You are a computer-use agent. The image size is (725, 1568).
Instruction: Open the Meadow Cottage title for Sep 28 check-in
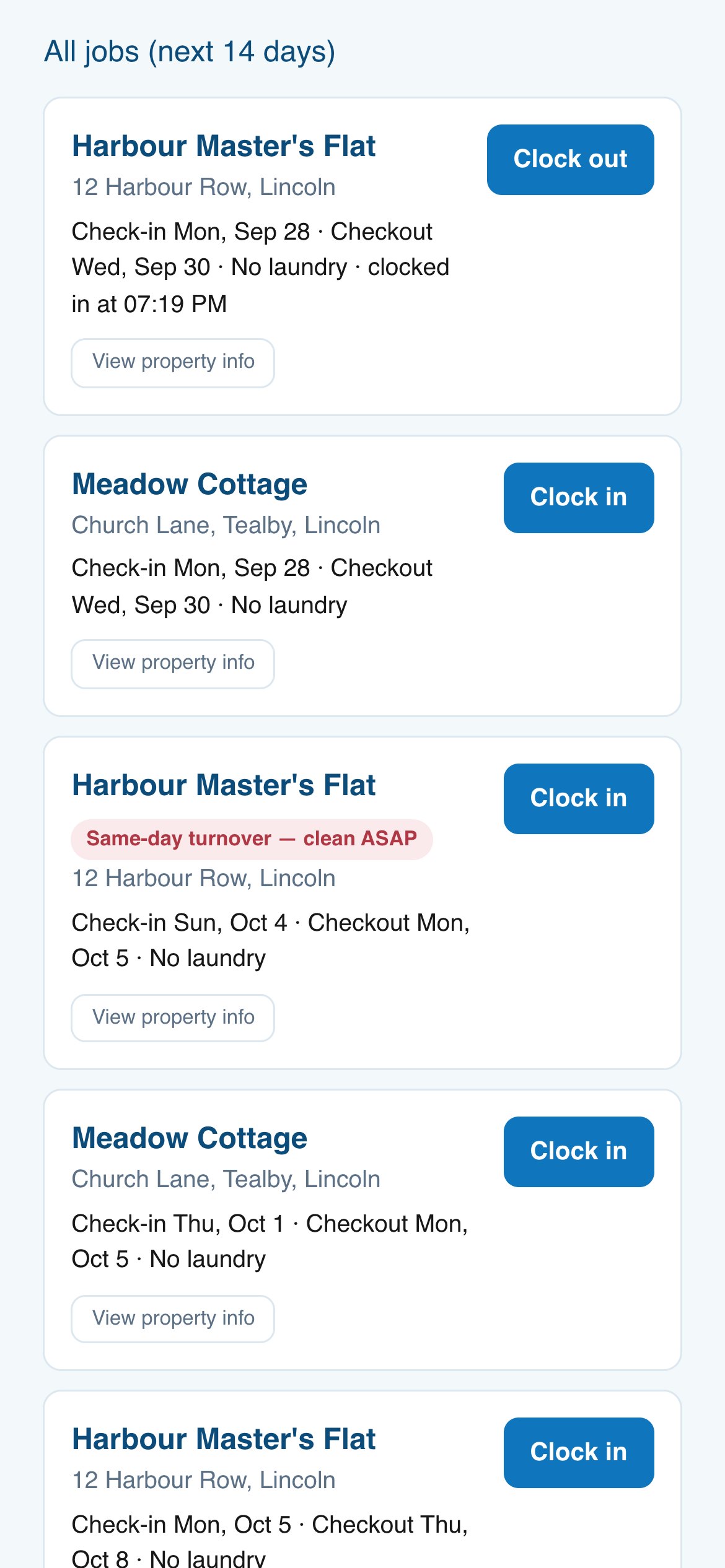point(190,484)
